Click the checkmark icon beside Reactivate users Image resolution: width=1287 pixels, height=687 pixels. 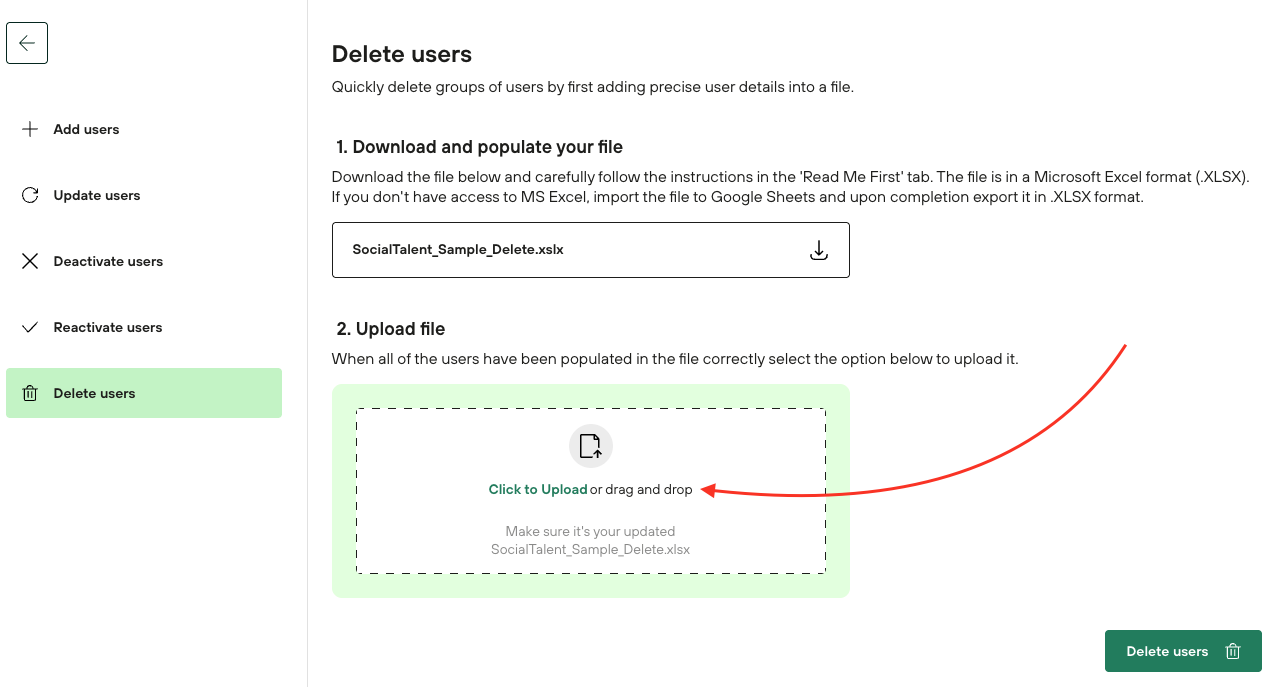pyautogui.click(x=30, y=327)
